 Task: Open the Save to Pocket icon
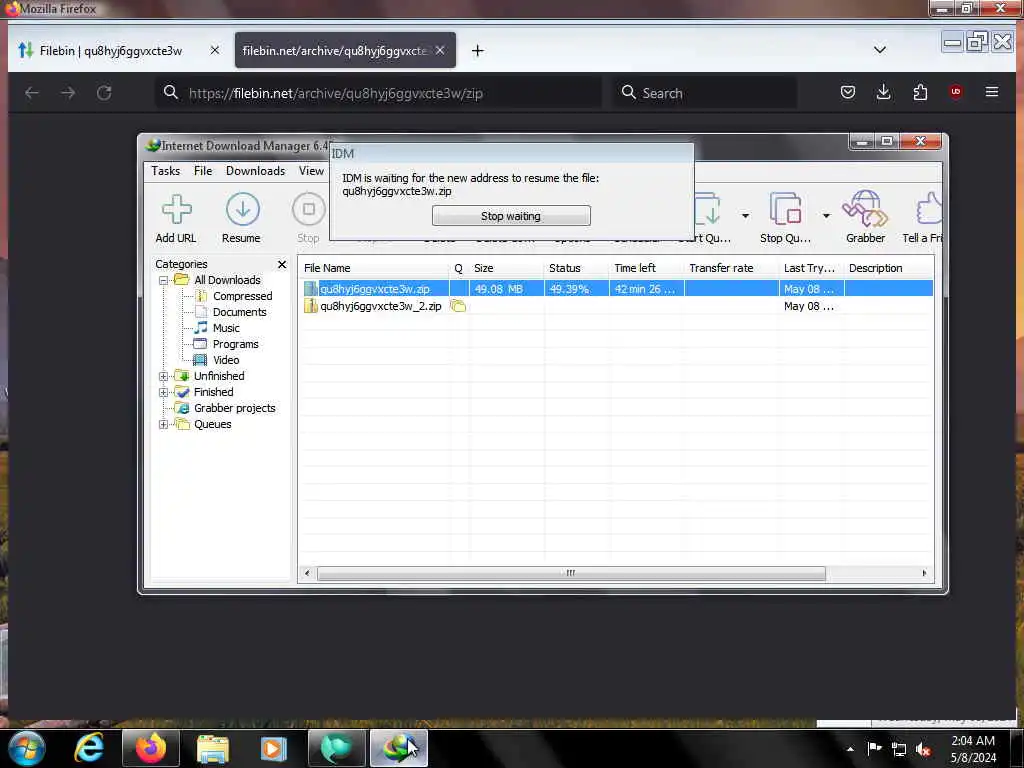(x=848, y=92)
